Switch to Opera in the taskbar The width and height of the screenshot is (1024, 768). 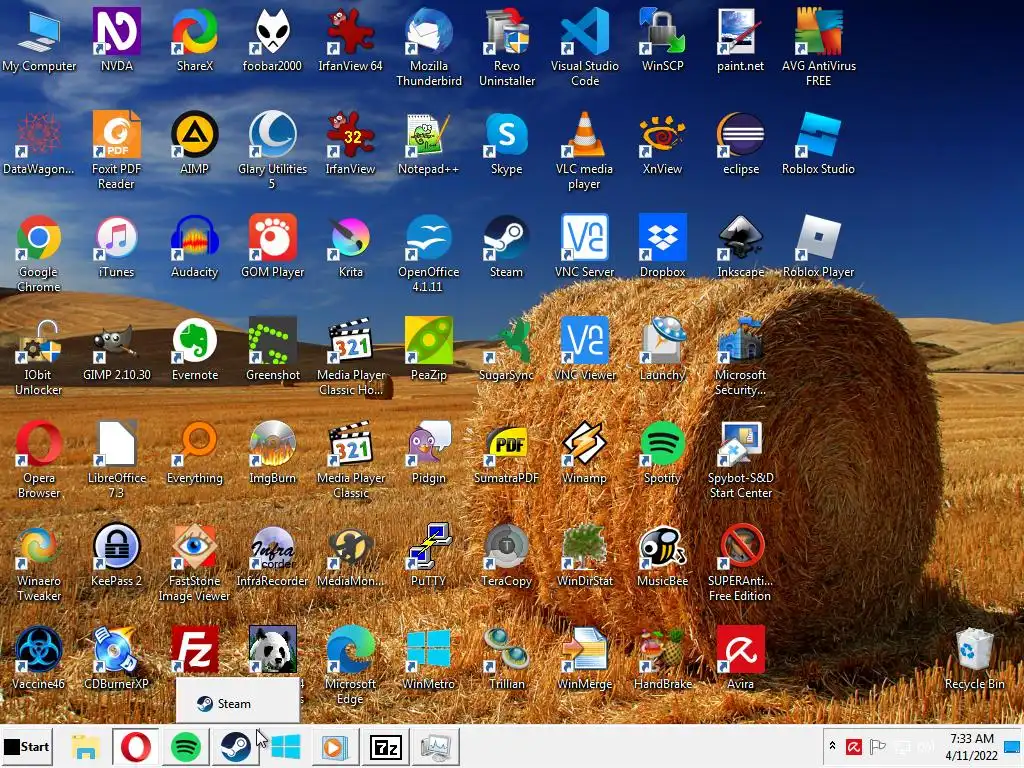(x=135, y=746)
